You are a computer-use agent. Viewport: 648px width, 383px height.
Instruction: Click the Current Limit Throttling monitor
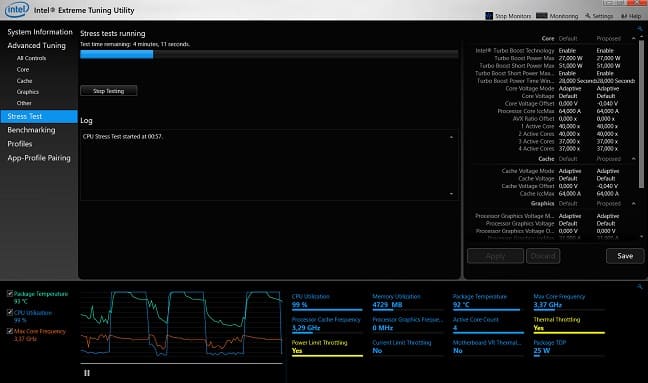pyautogui.click(x=407, y=347)
